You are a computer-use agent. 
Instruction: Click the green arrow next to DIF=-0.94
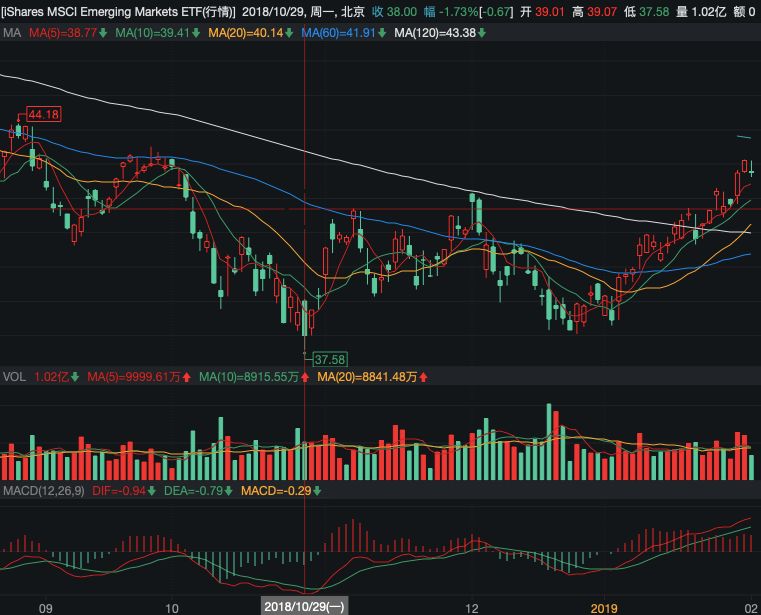tap(151, 491)
